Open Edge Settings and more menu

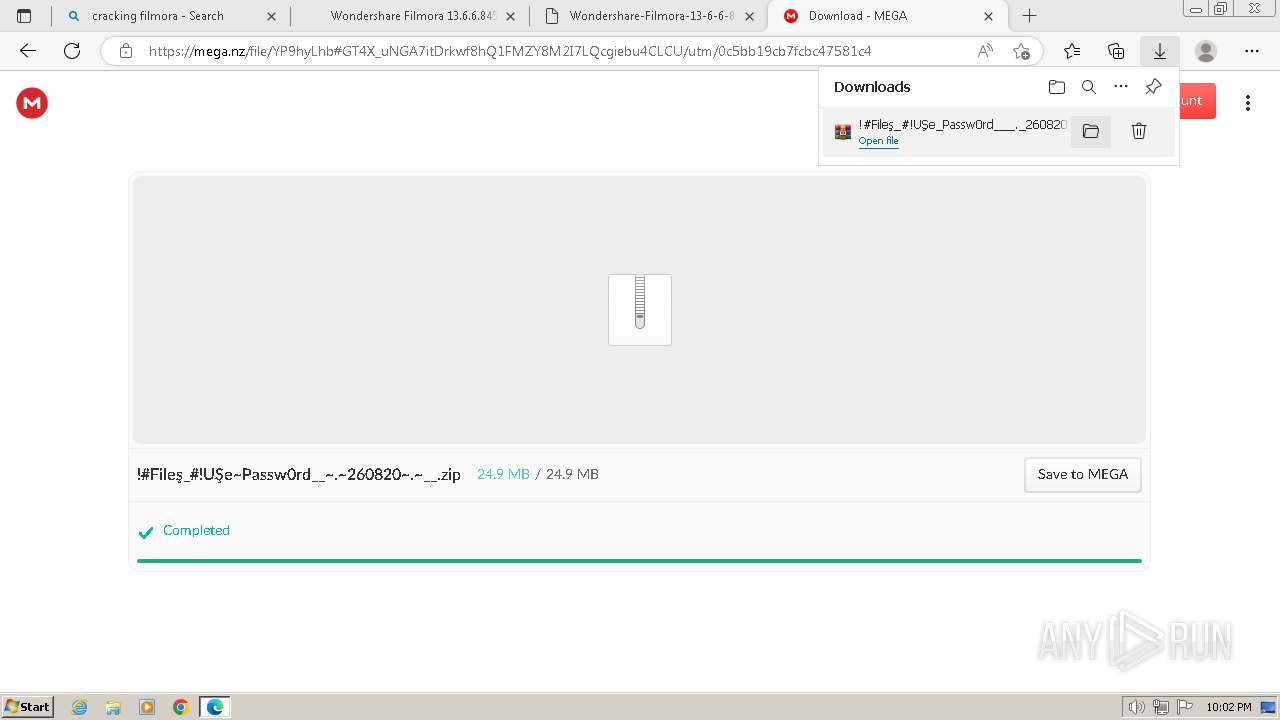(1252, 51)
